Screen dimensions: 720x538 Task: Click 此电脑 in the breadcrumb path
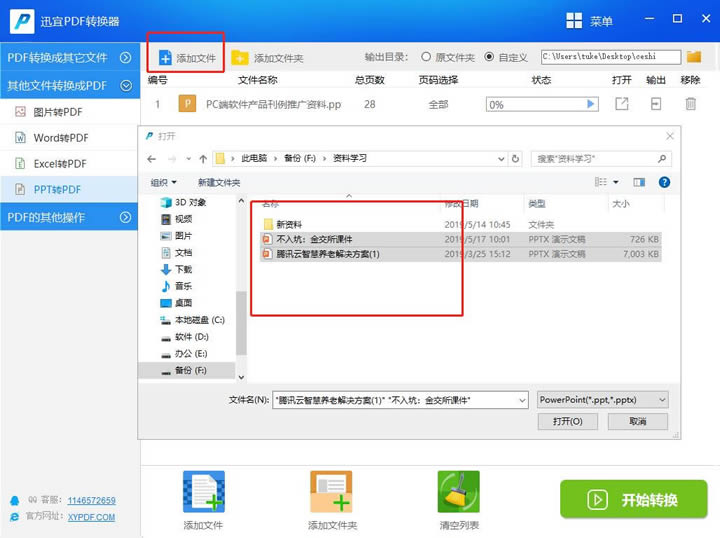254,158
